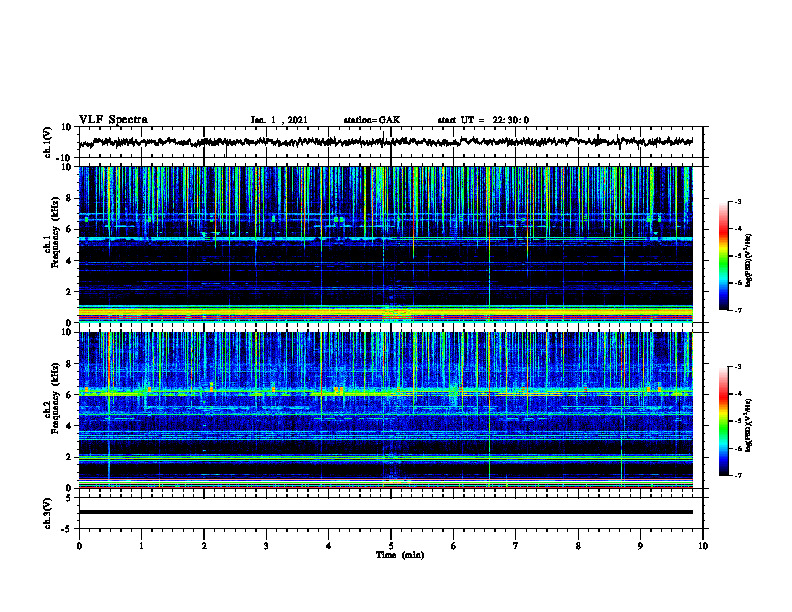Click time axis tick label "7"

tap(516, 546)
